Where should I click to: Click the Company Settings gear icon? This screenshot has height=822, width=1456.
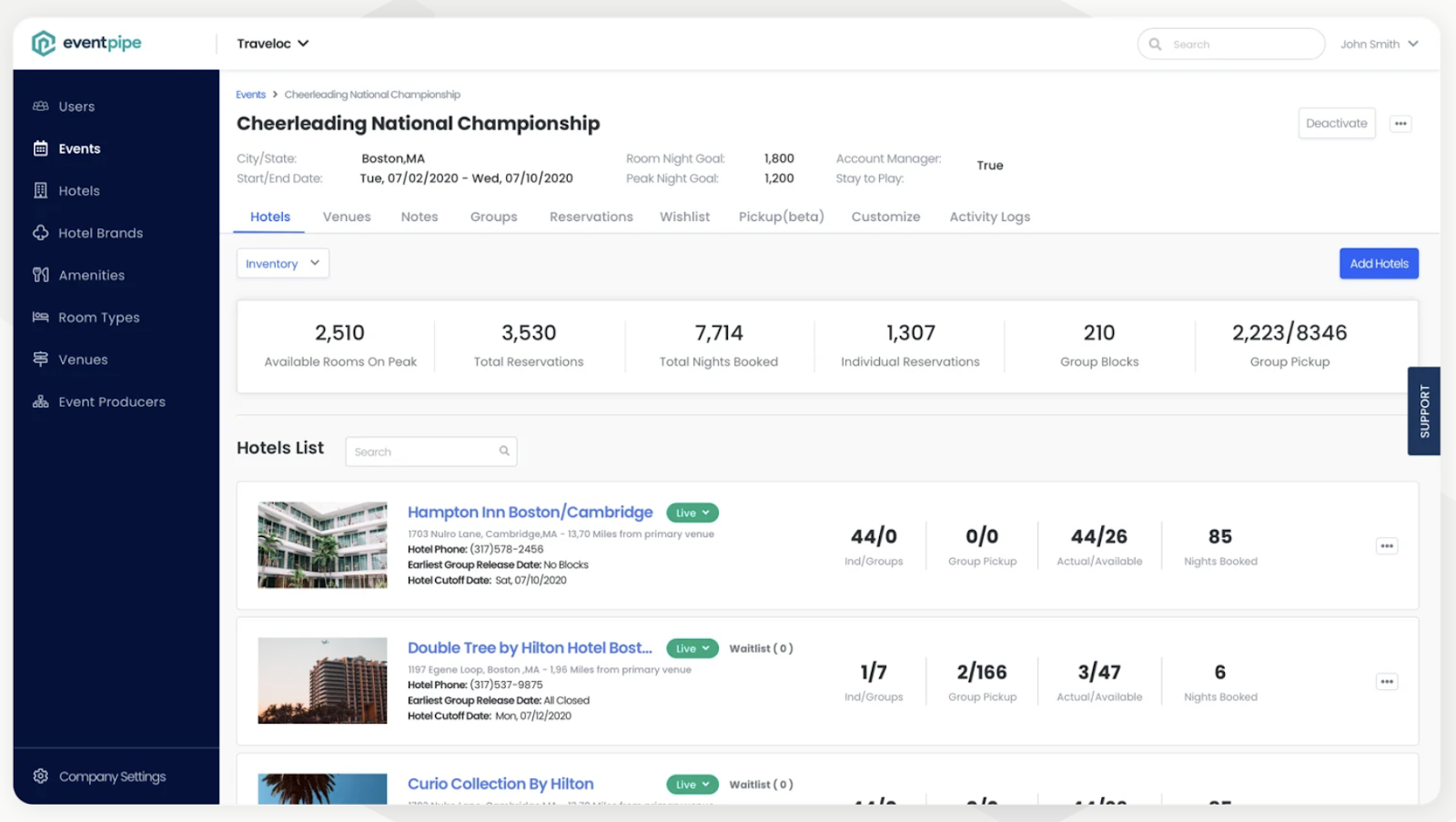click(x=40, y=776)
